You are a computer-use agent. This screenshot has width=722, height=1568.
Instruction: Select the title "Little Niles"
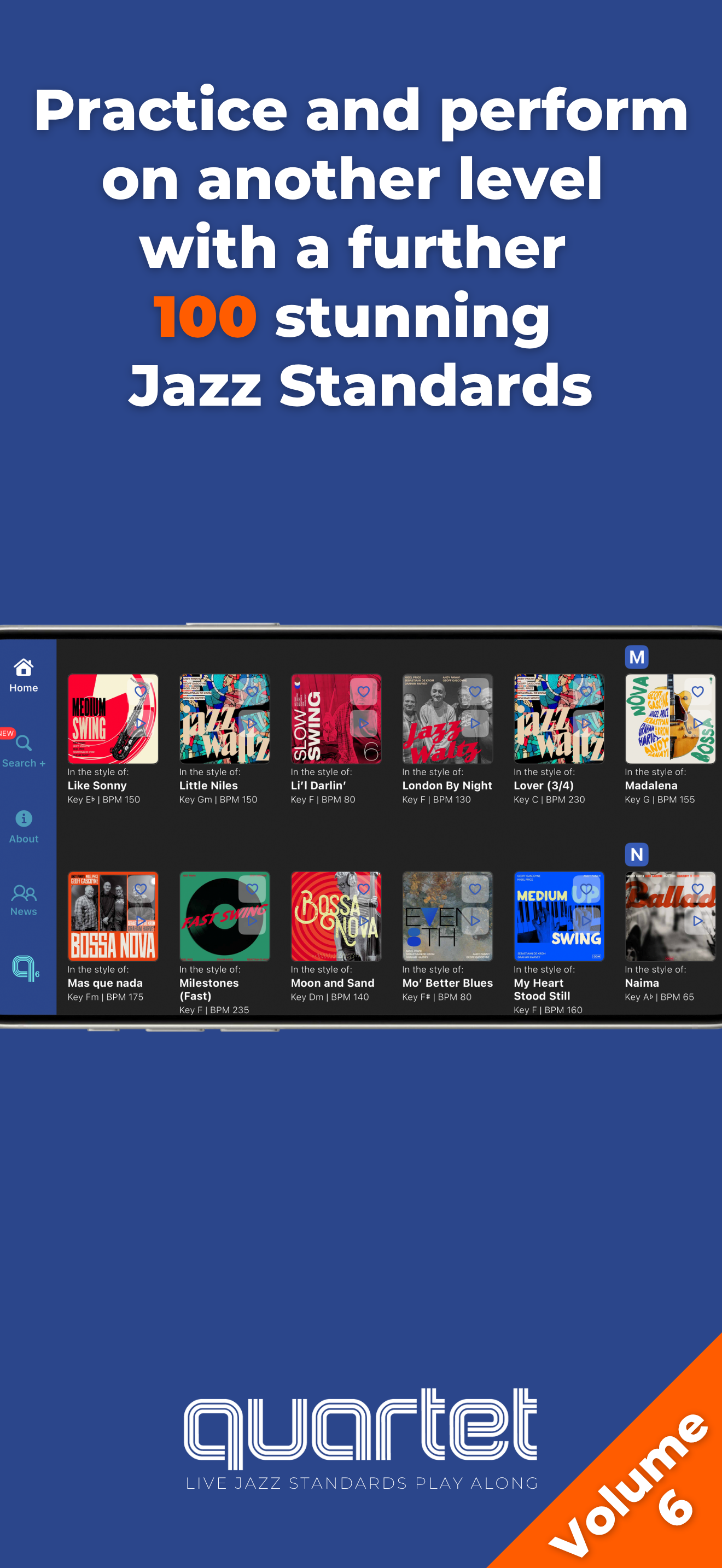point(208,785)
